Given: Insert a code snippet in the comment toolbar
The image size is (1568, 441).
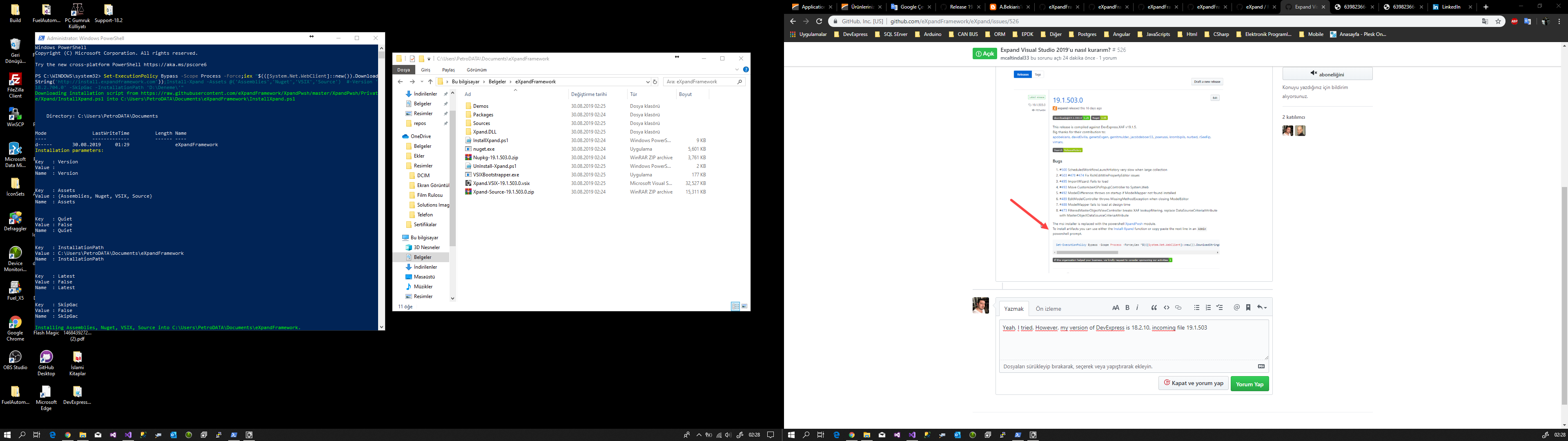Looking at the screenshot, I should tap(1167, 307).
